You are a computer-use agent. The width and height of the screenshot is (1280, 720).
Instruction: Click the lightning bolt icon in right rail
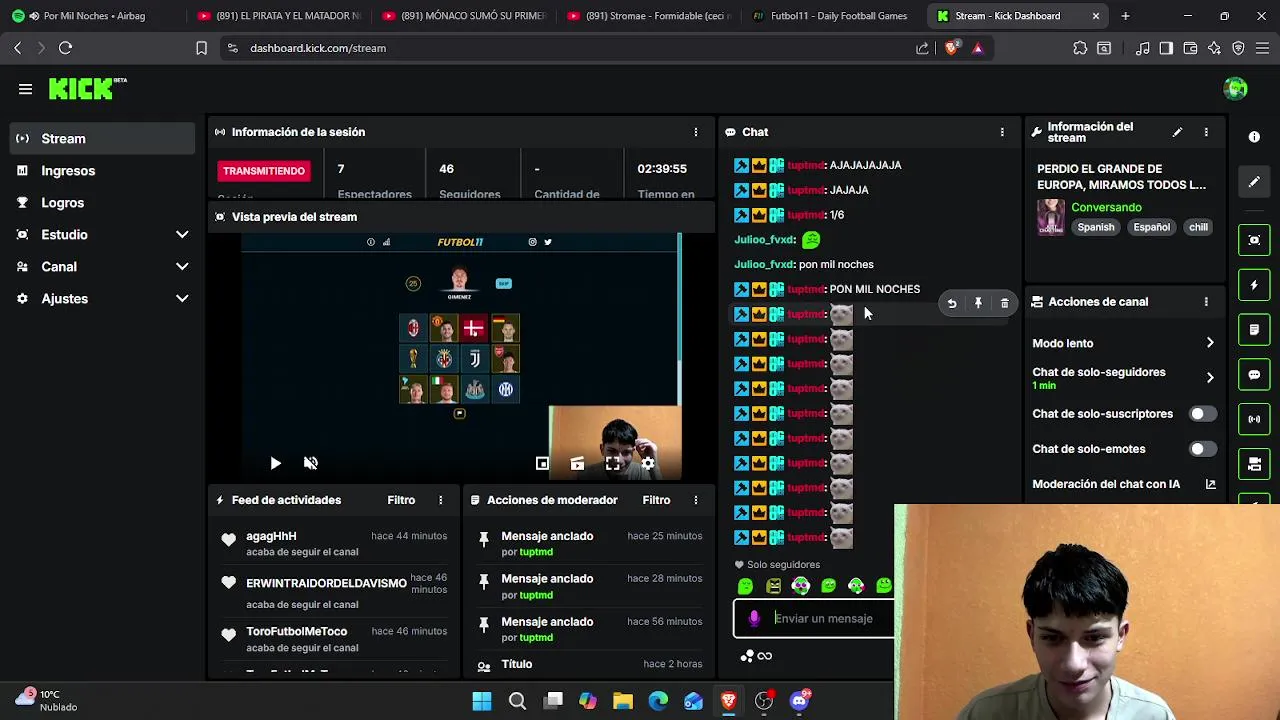click(1254, 285)
